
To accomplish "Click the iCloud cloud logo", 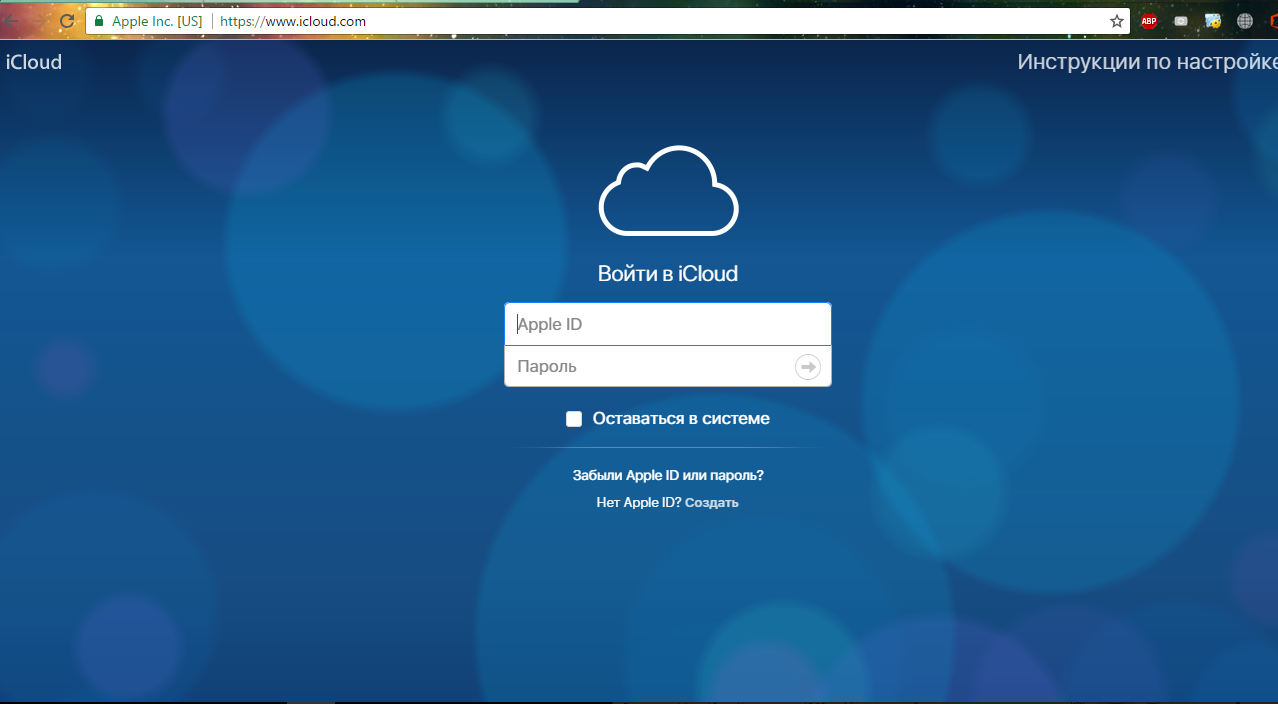I will coord(668,190).
